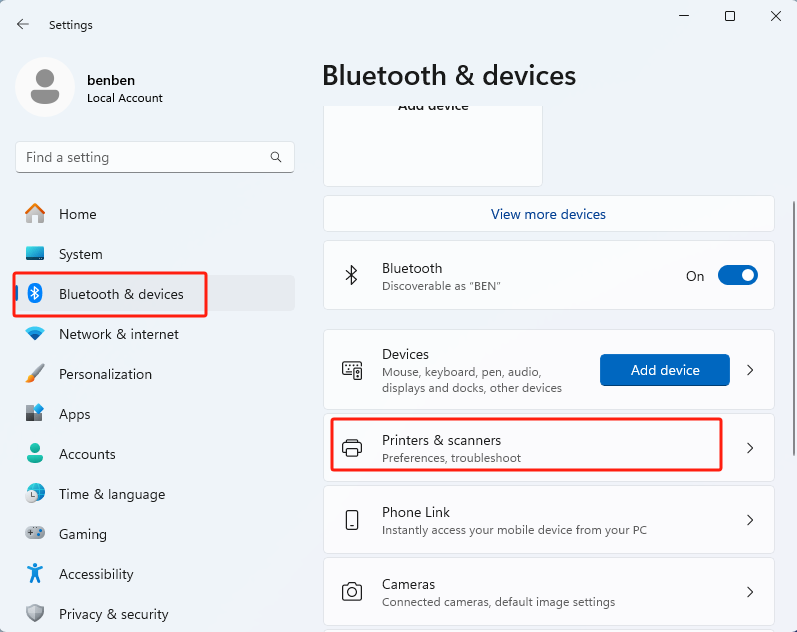Viewport: 797px width, 632px height.
Task: Open Gaming settings
Action: point(155,533)
